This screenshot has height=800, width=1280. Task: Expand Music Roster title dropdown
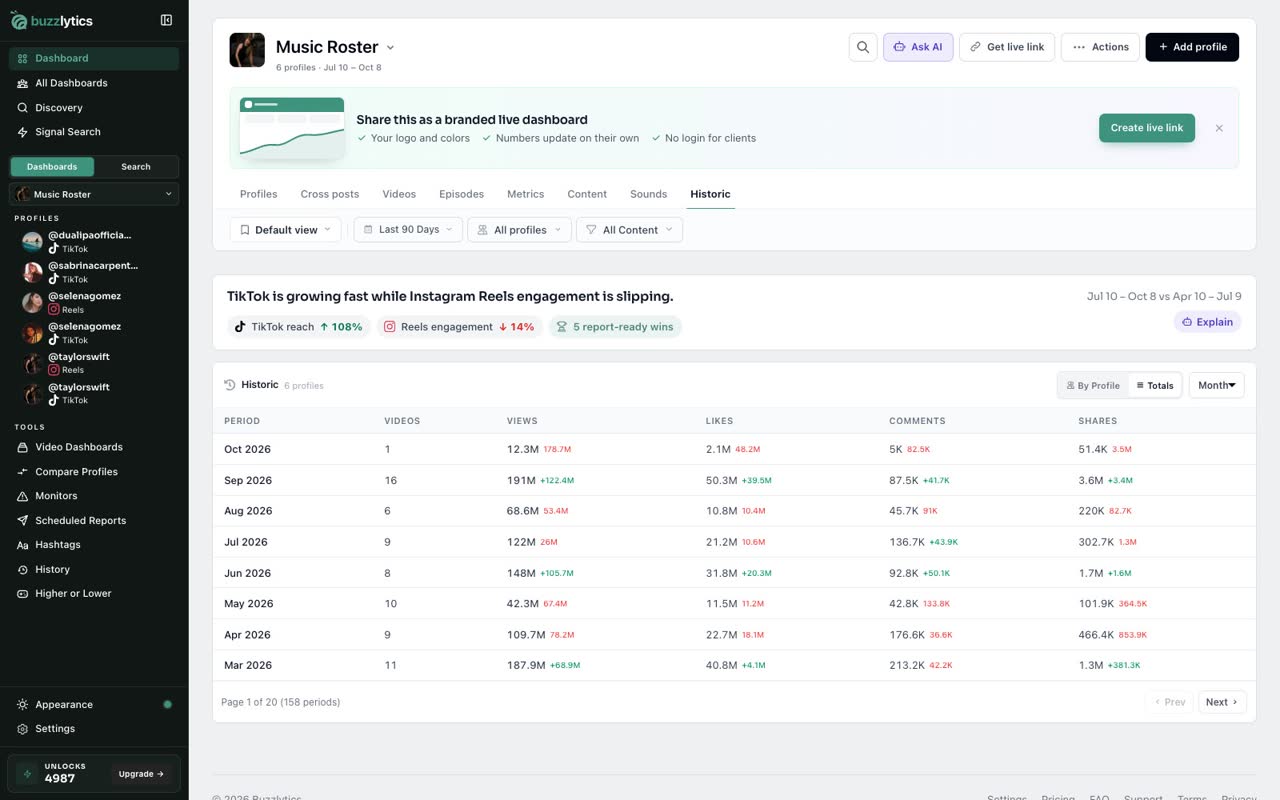coord(390,47)
